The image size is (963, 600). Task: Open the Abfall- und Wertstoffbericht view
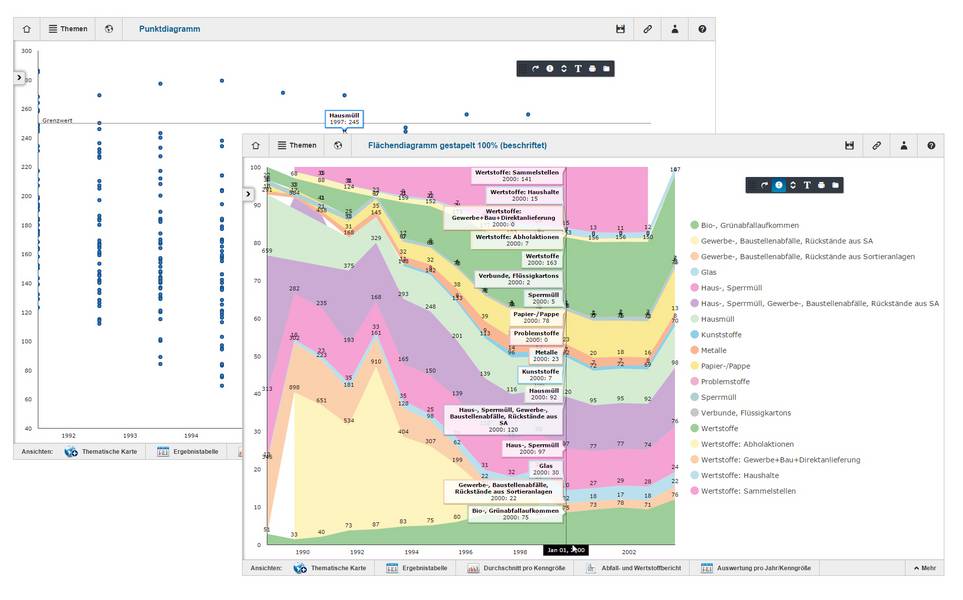tap(640, 568)
